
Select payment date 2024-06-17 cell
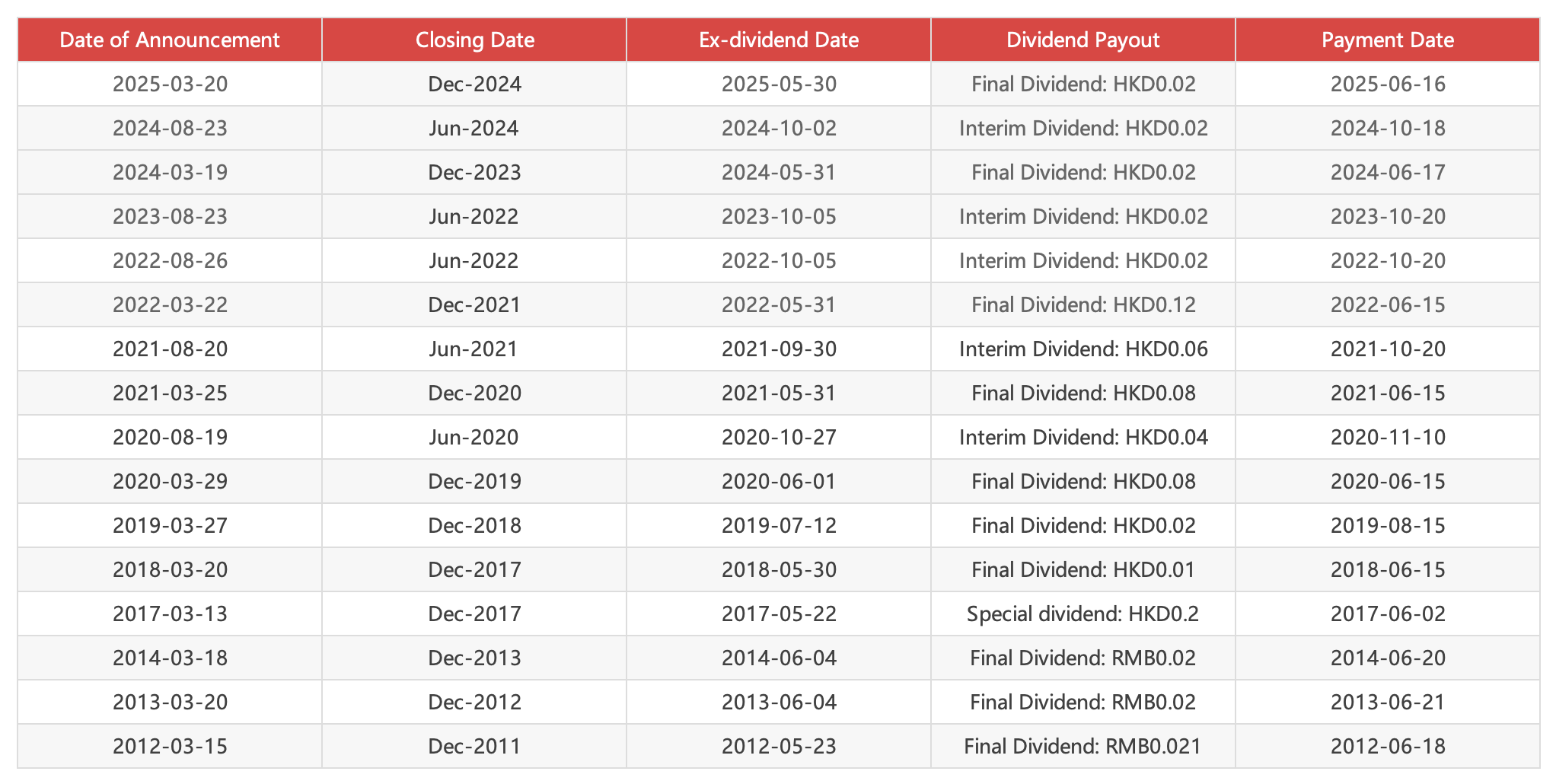point(1387,172)
